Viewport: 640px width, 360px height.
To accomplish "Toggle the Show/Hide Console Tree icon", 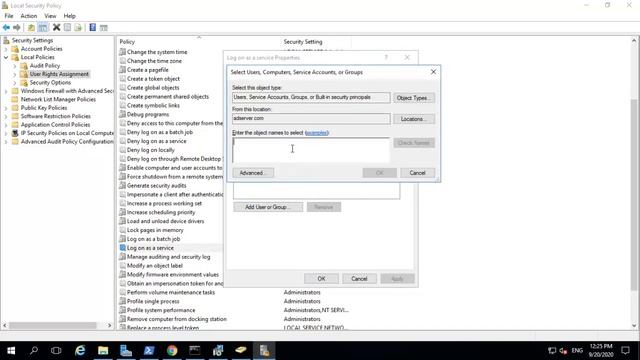I will [x=42, y=27].
